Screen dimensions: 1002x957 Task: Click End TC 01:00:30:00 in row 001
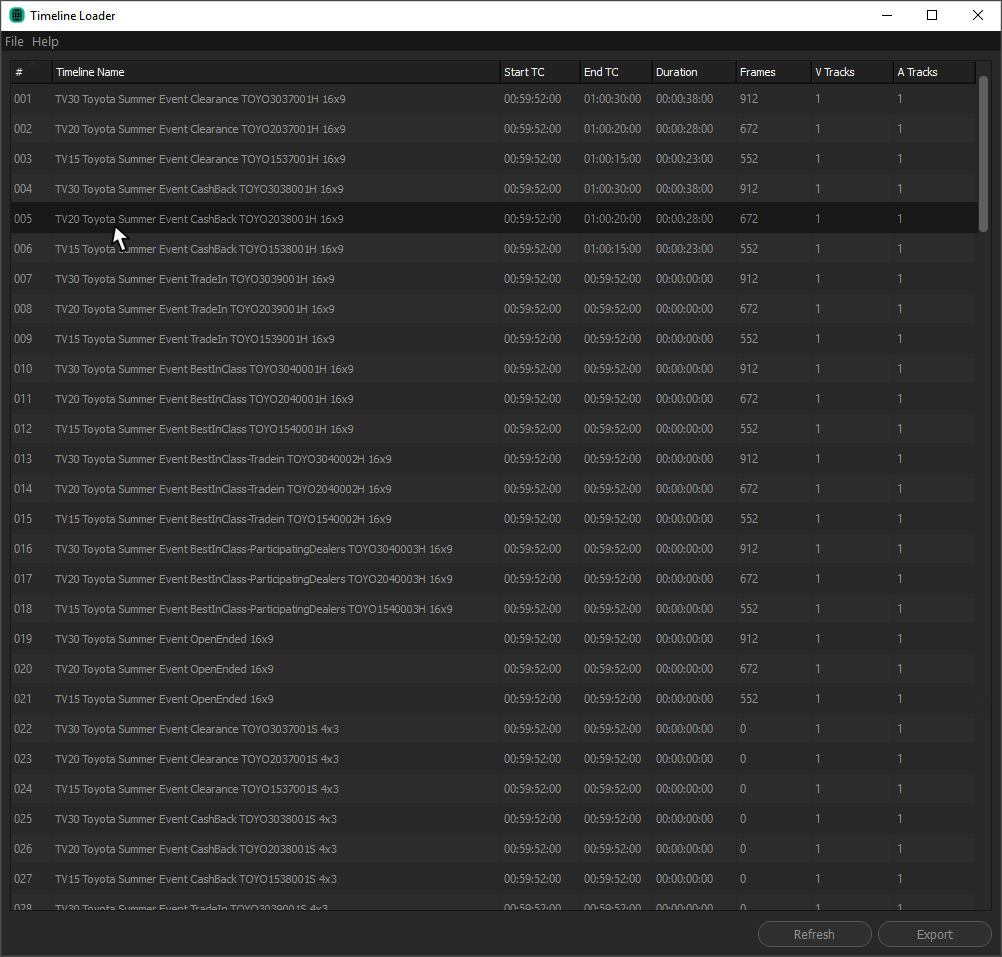(x=612, y=99)
